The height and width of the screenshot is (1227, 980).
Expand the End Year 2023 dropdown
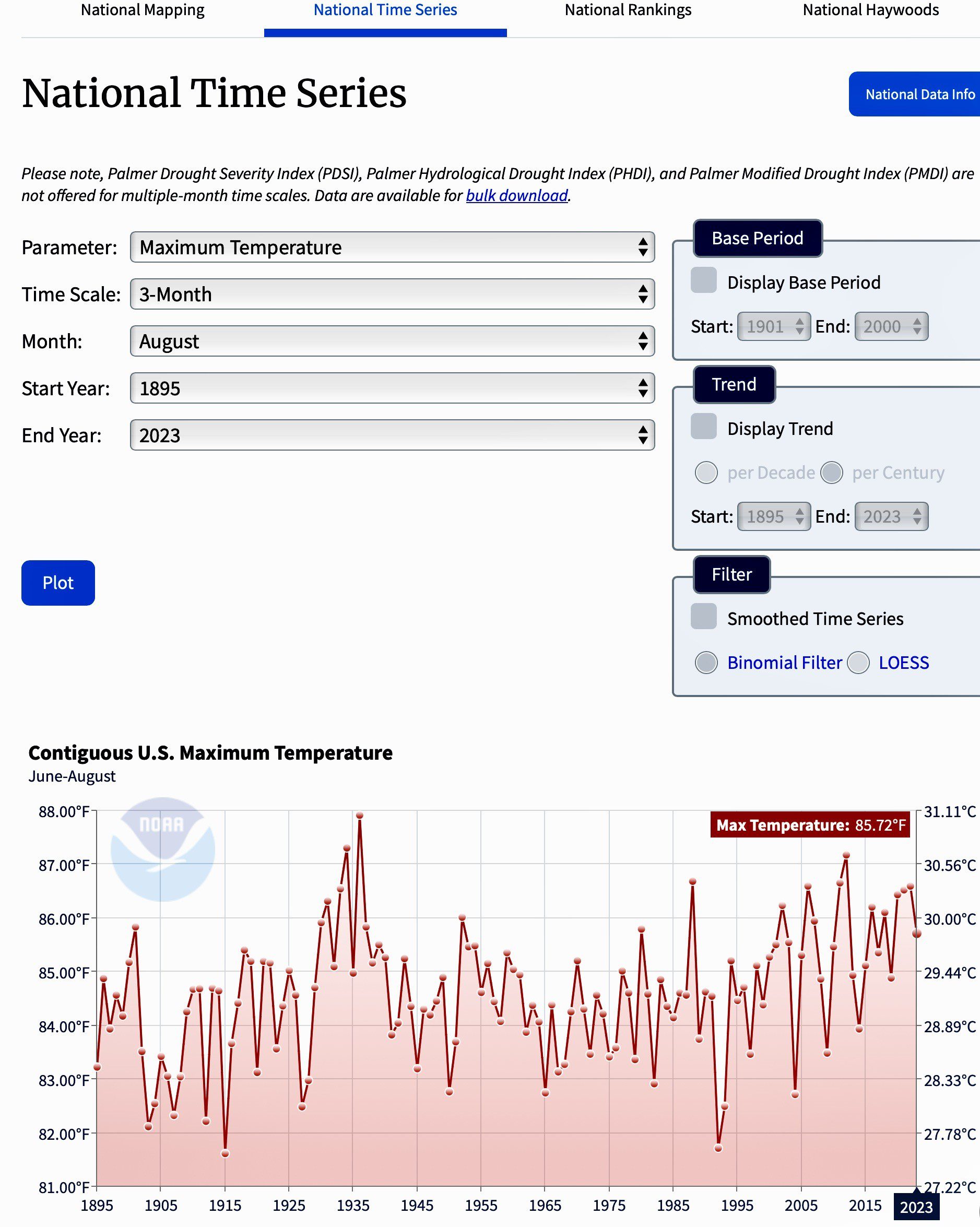392,435
